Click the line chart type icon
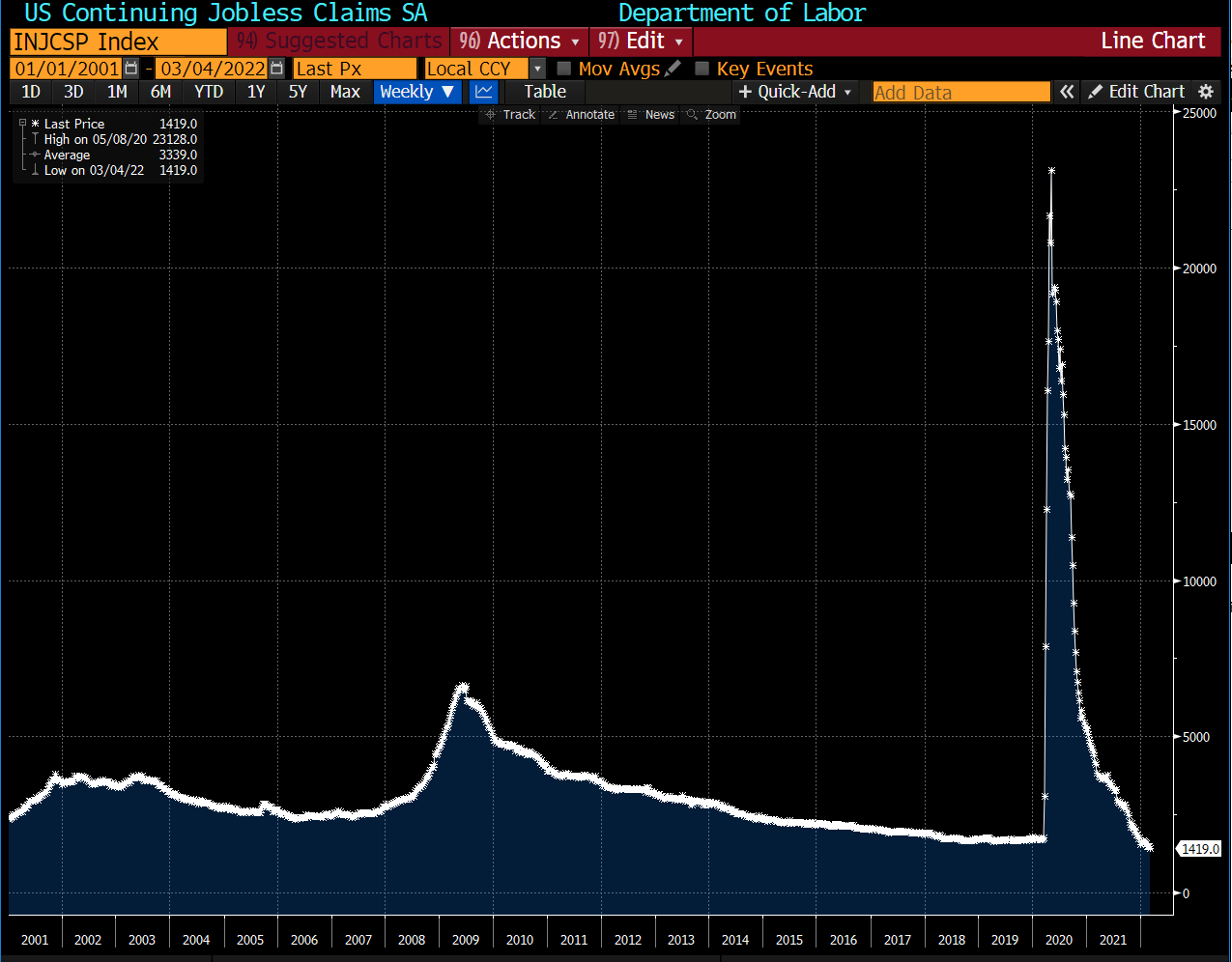The height and width of the screenshot is (962, 1232). coord(484,92)
